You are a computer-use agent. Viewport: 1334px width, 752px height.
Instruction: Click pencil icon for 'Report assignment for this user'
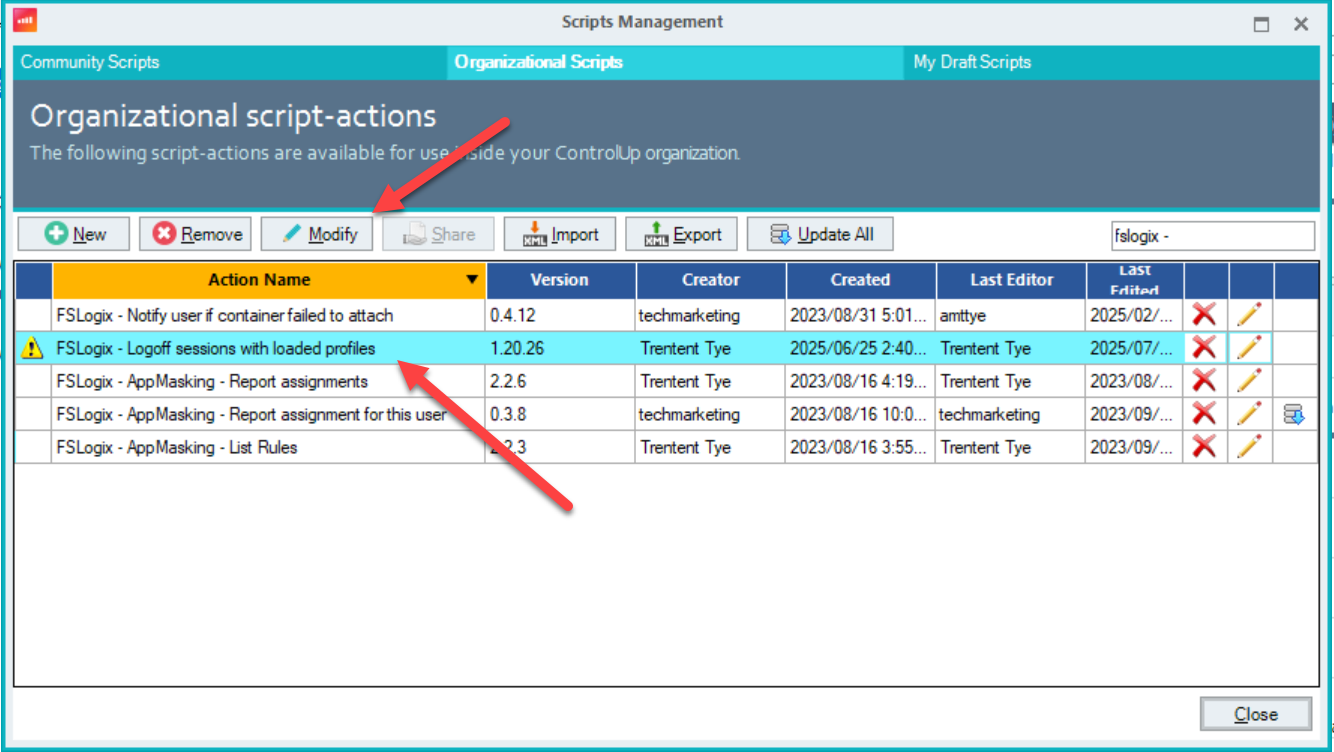[x=1249, y=414]
